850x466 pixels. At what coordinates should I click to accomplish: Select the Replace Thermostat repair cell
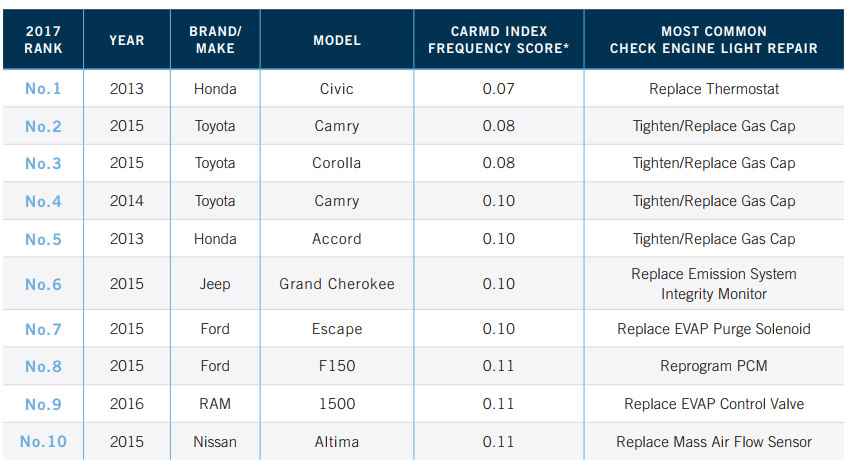point(714,89)
